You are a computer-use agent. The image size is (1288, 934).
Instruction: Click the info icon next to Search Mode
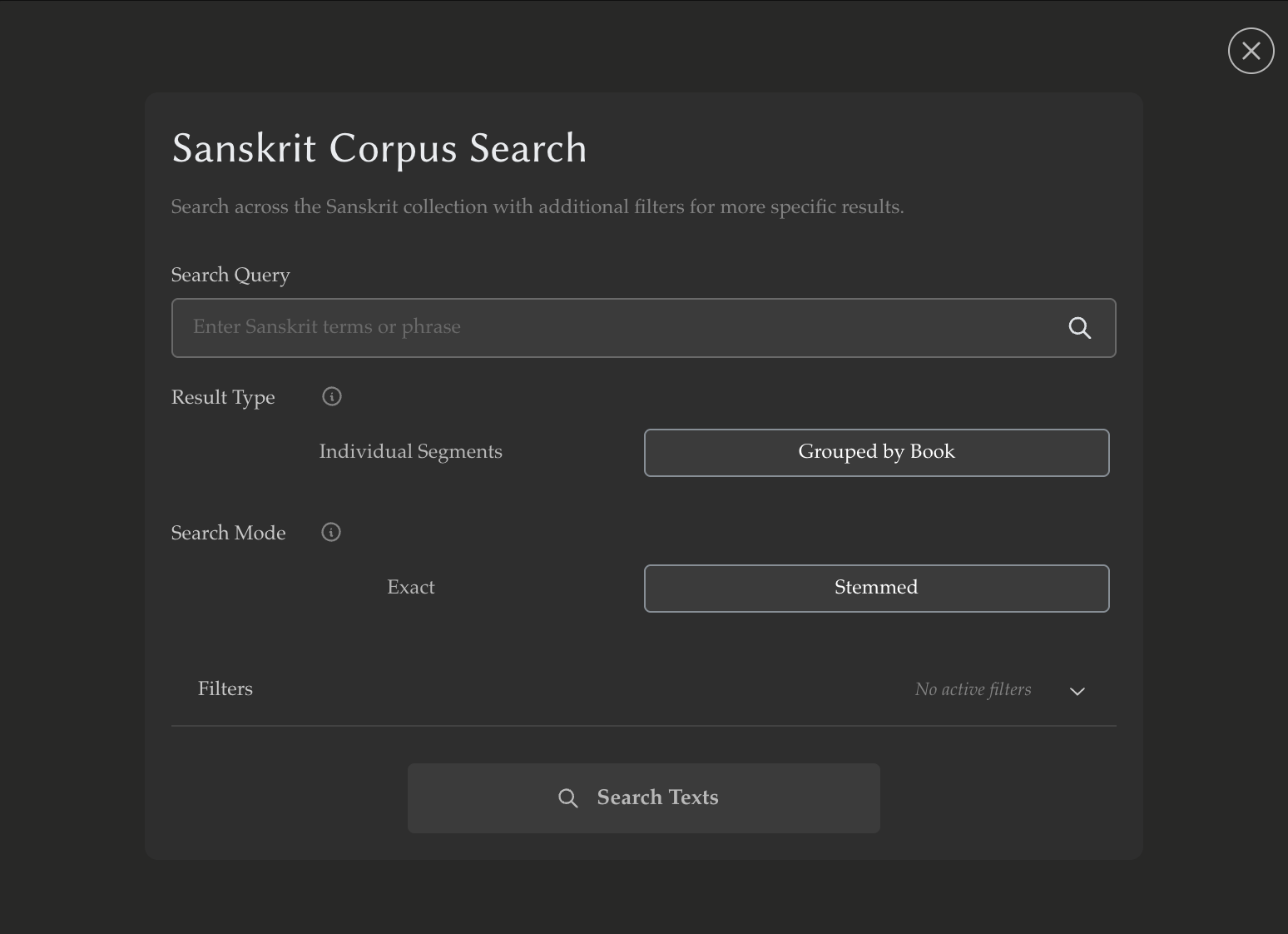[330, 532]
